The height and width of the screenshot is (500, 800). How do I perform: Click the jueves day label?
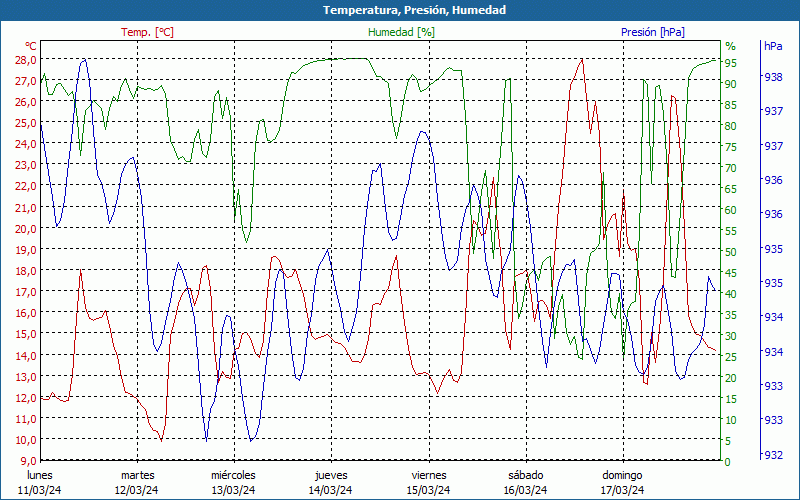click(x=331, y=476)
